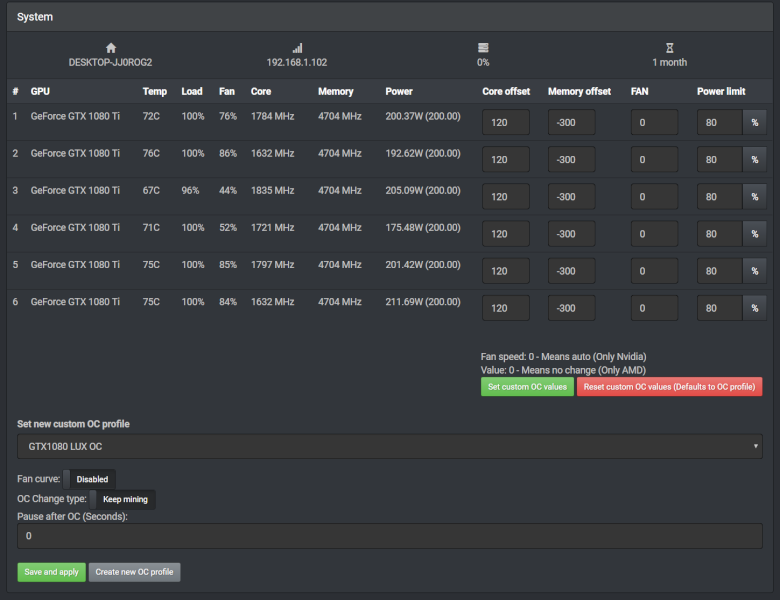780x600 pixels.
Task: Click the Core offset field for GPU 5
Action: click(506, 271)
